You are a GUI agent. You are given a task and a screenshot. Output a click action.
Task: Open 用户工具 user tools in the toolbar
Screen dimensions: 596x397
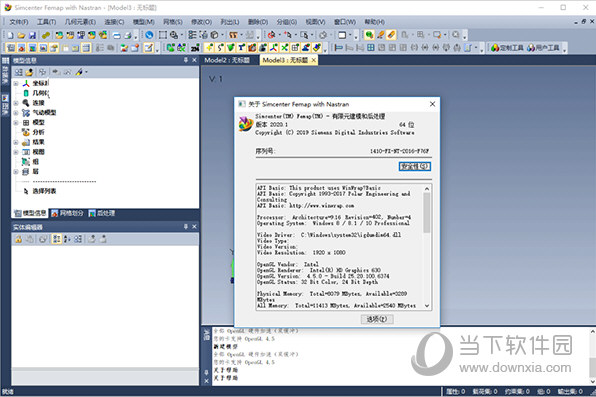(x=544, y=48)
